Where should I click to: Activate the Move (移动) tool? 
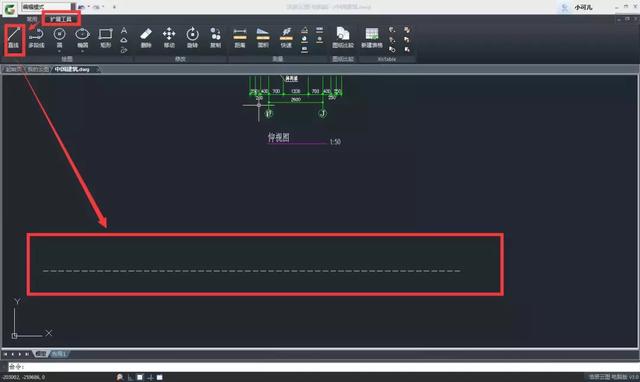tap(169, 38)
